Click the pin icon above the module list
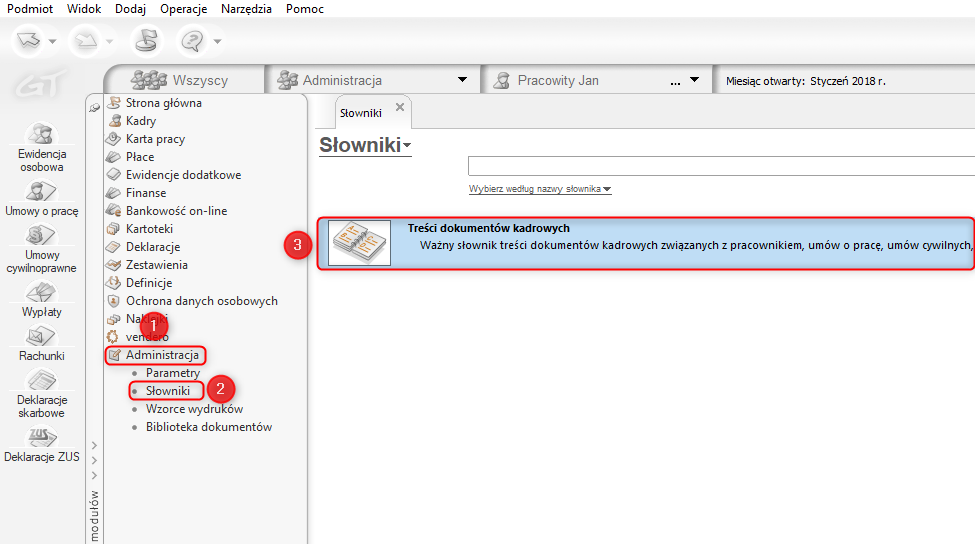 click(x=95, y=108)
